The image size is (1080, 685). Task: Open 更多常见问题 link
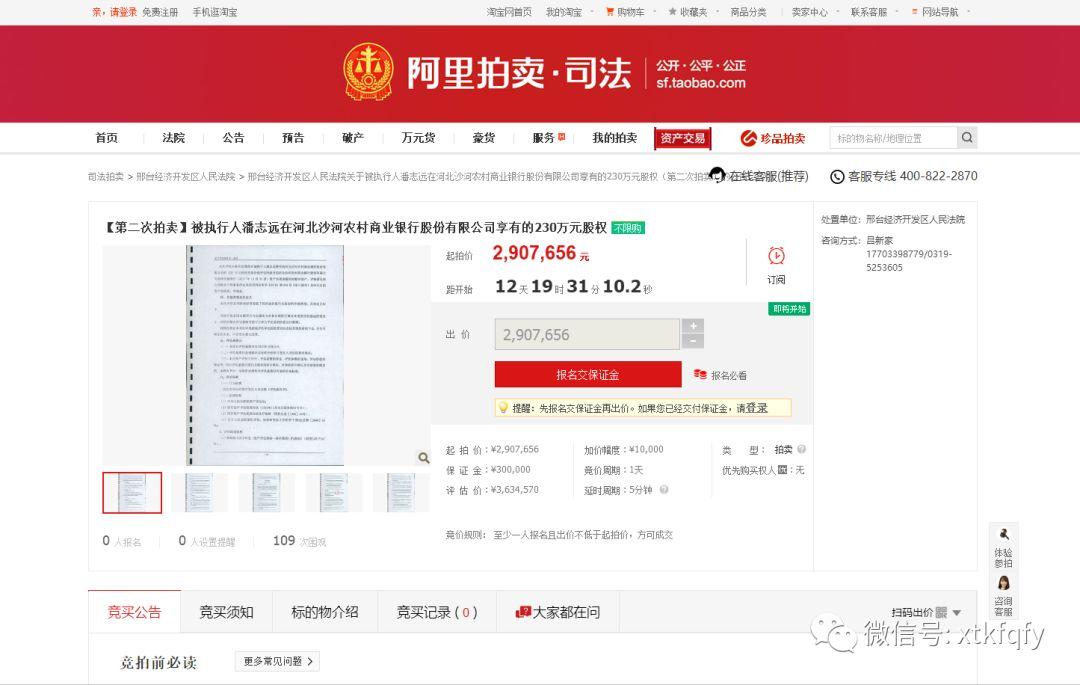277,661
